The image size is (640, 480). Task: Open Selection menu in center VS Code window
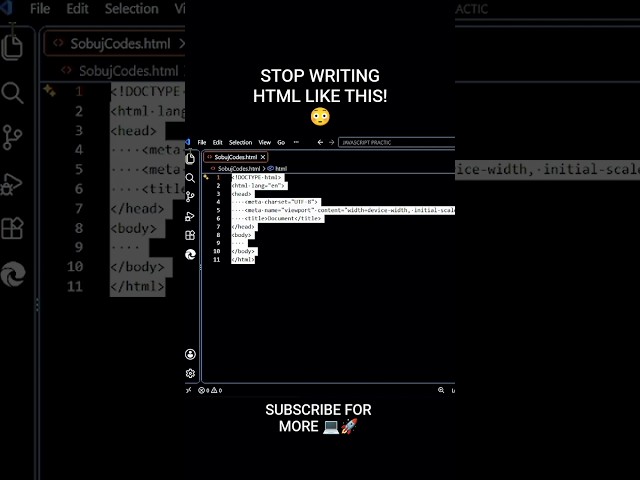point(240,142)
